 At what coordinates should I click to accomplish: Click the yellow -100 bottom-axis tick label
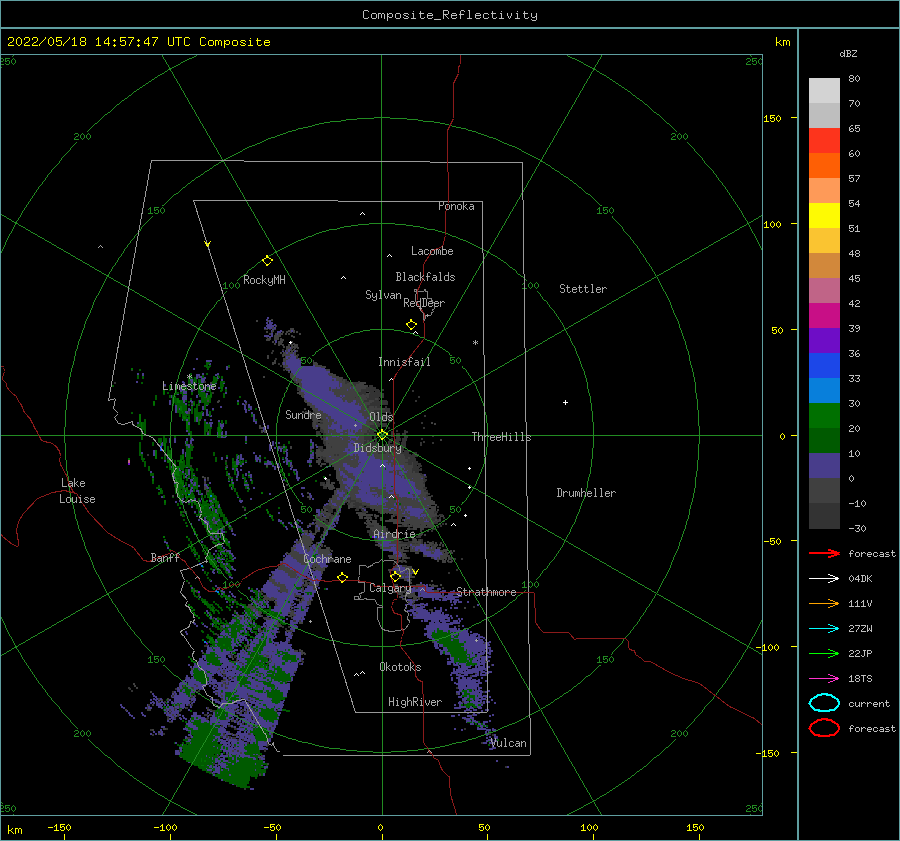pos(165,827)
